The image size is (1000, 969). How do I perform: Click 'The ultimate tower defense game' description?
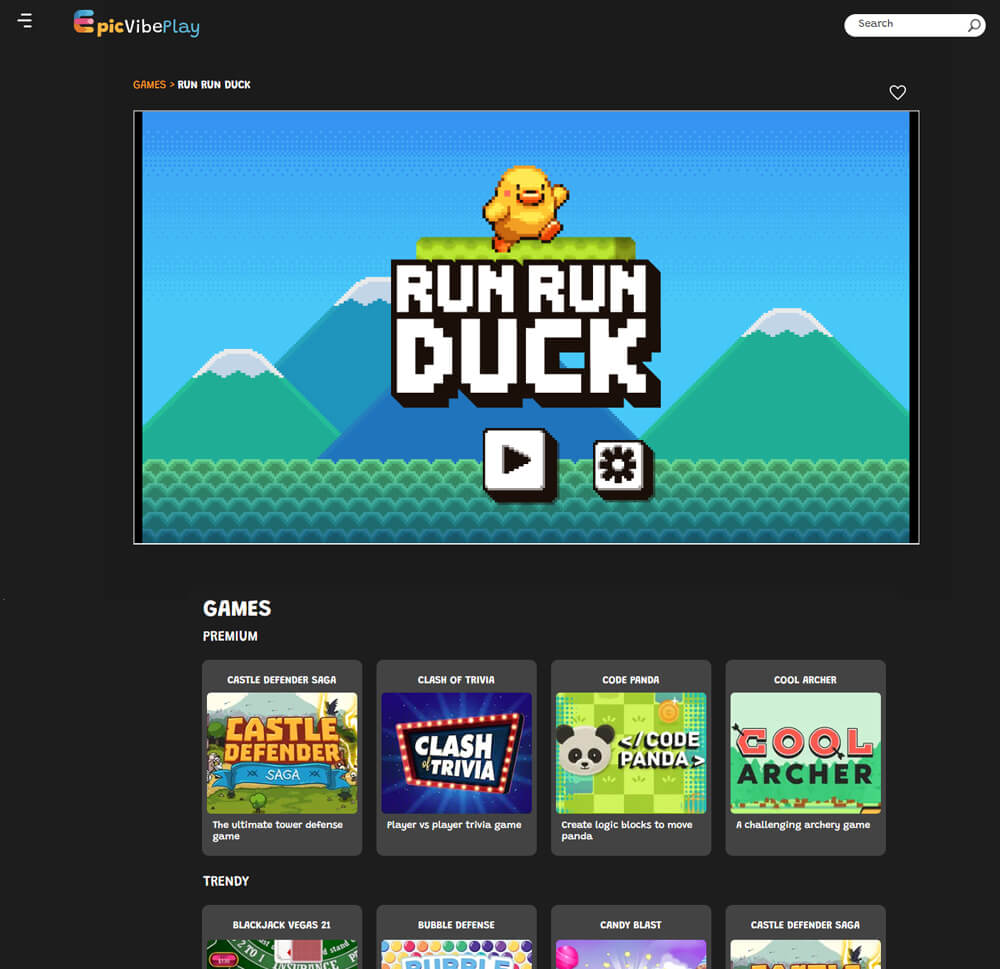(x=277, y=830)
